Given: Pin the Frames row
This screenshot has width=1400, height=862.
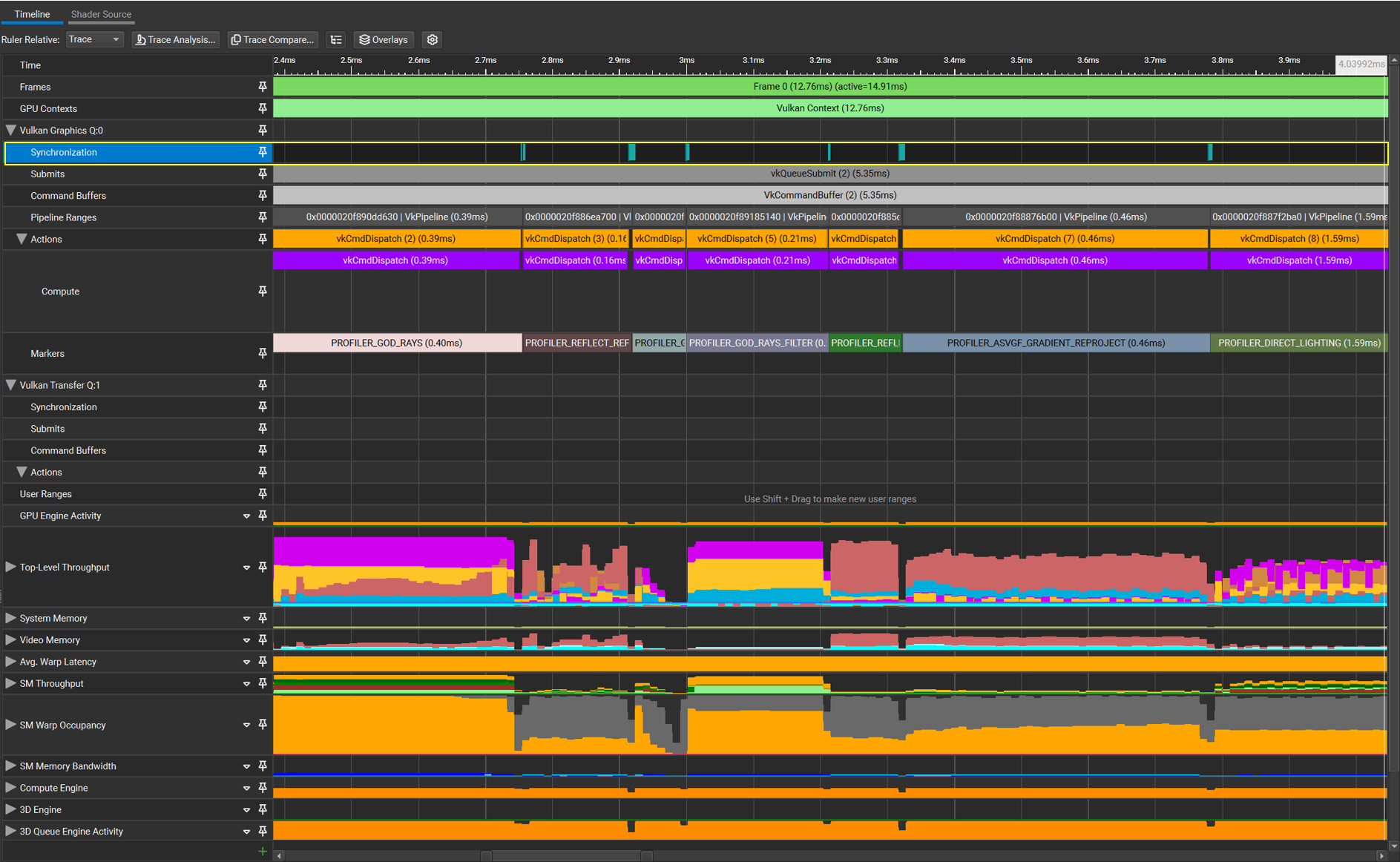Looking at the screenshot, I should pos(262,87).
